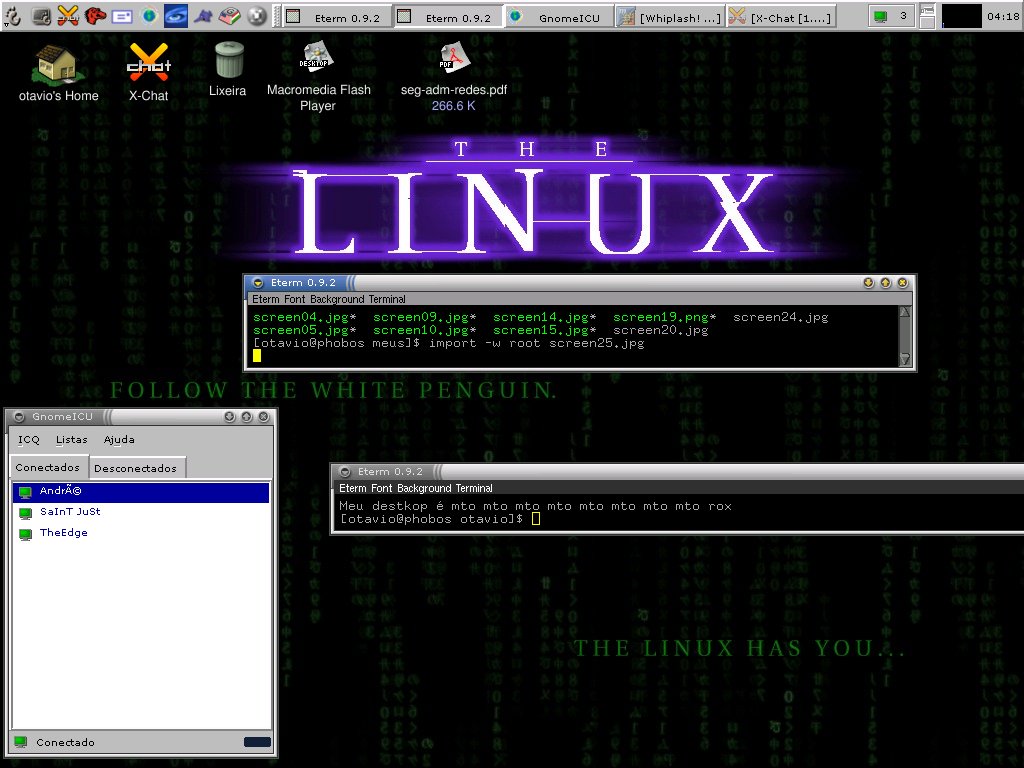Click the middle yellow title button on import Eterm
The image size is (1024, 768).
[x=885, y=283]
